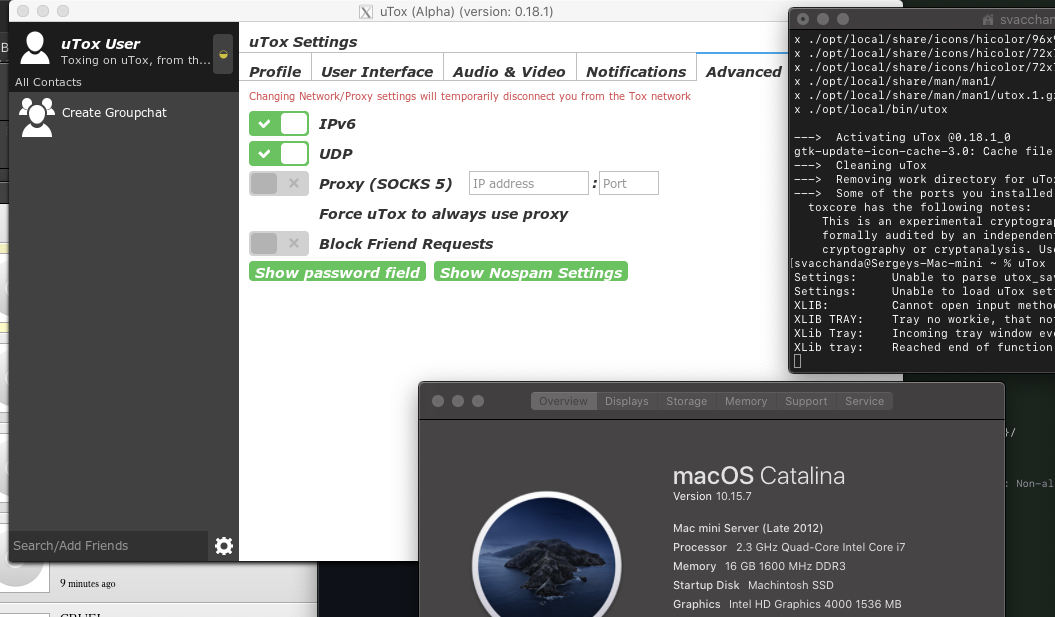Click the Search/Add Friends field
Viewport: 1055px width, 617px height.
(x=108, y=546)
